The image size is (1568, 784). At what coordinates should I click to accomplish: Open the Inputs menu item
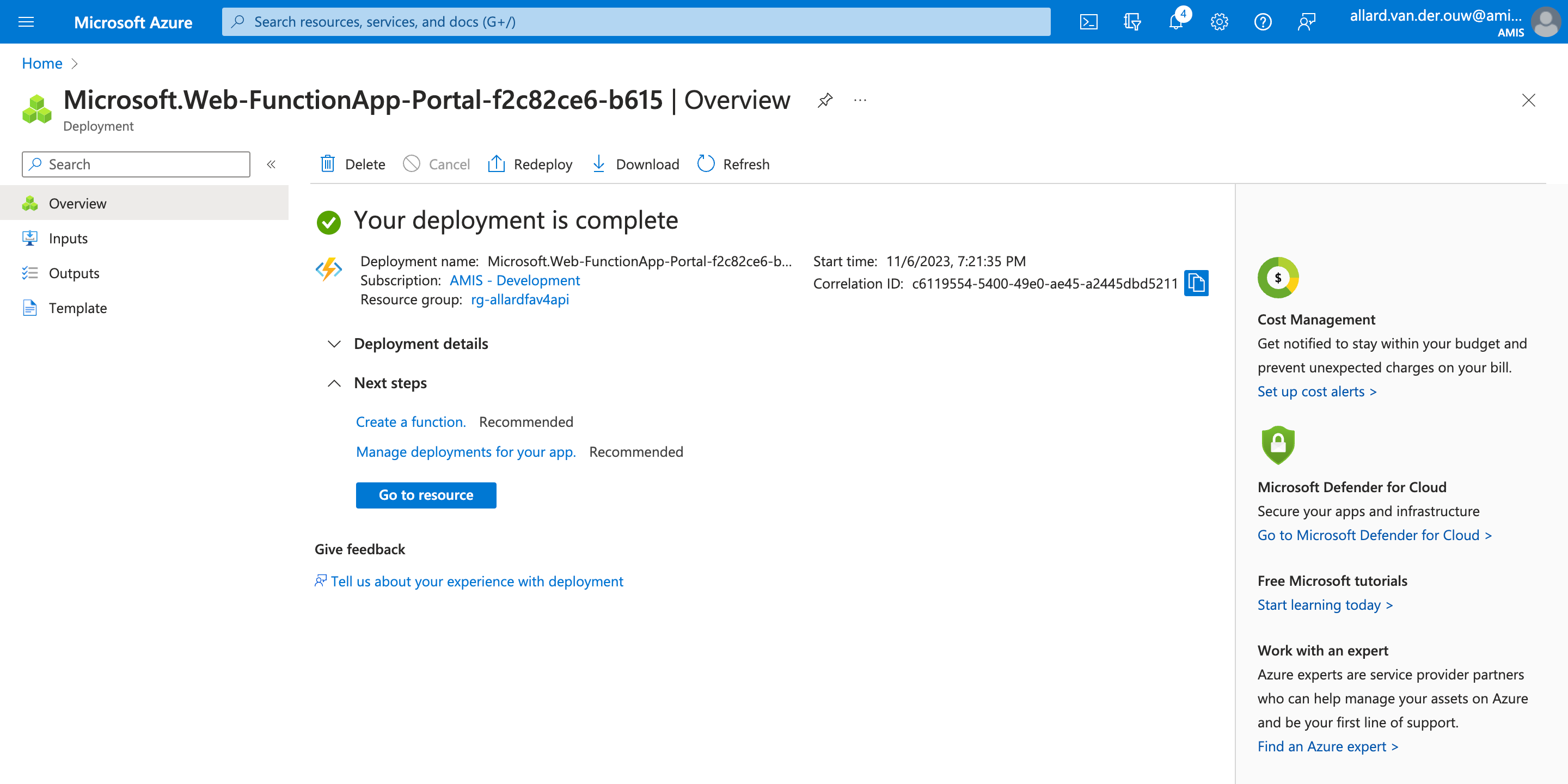click(x=68, y=238)
